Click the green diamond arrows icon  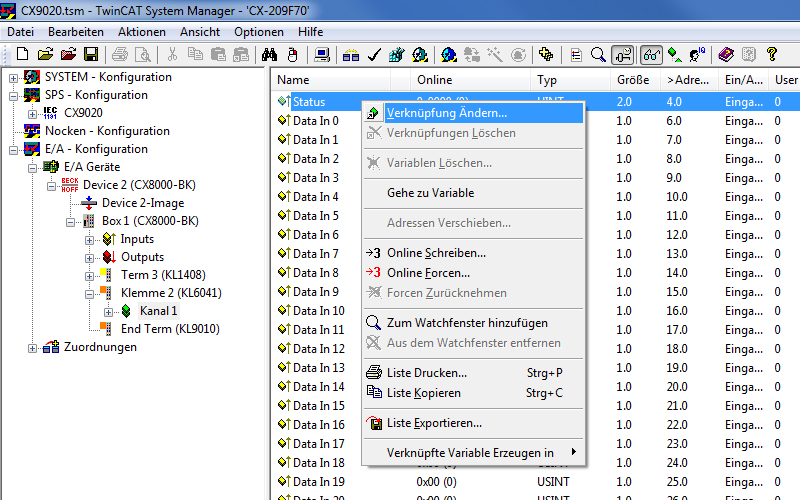click(x=674, y=55)
